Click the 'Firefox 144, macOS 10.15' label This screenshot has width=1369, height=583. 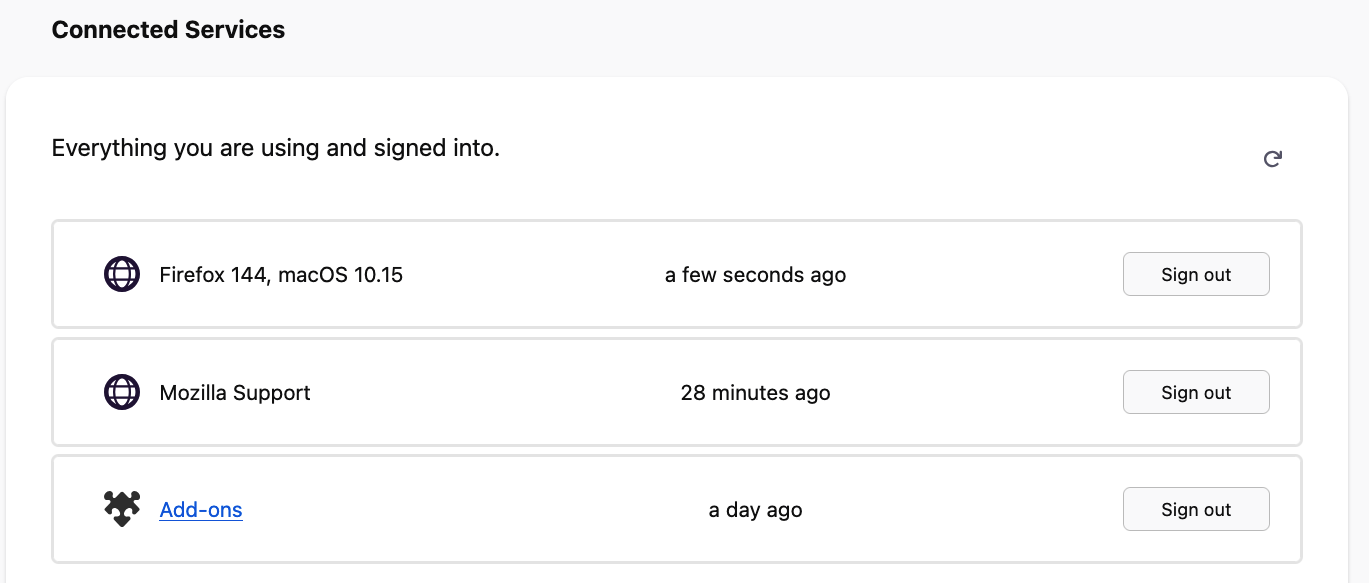pos(280,274)
